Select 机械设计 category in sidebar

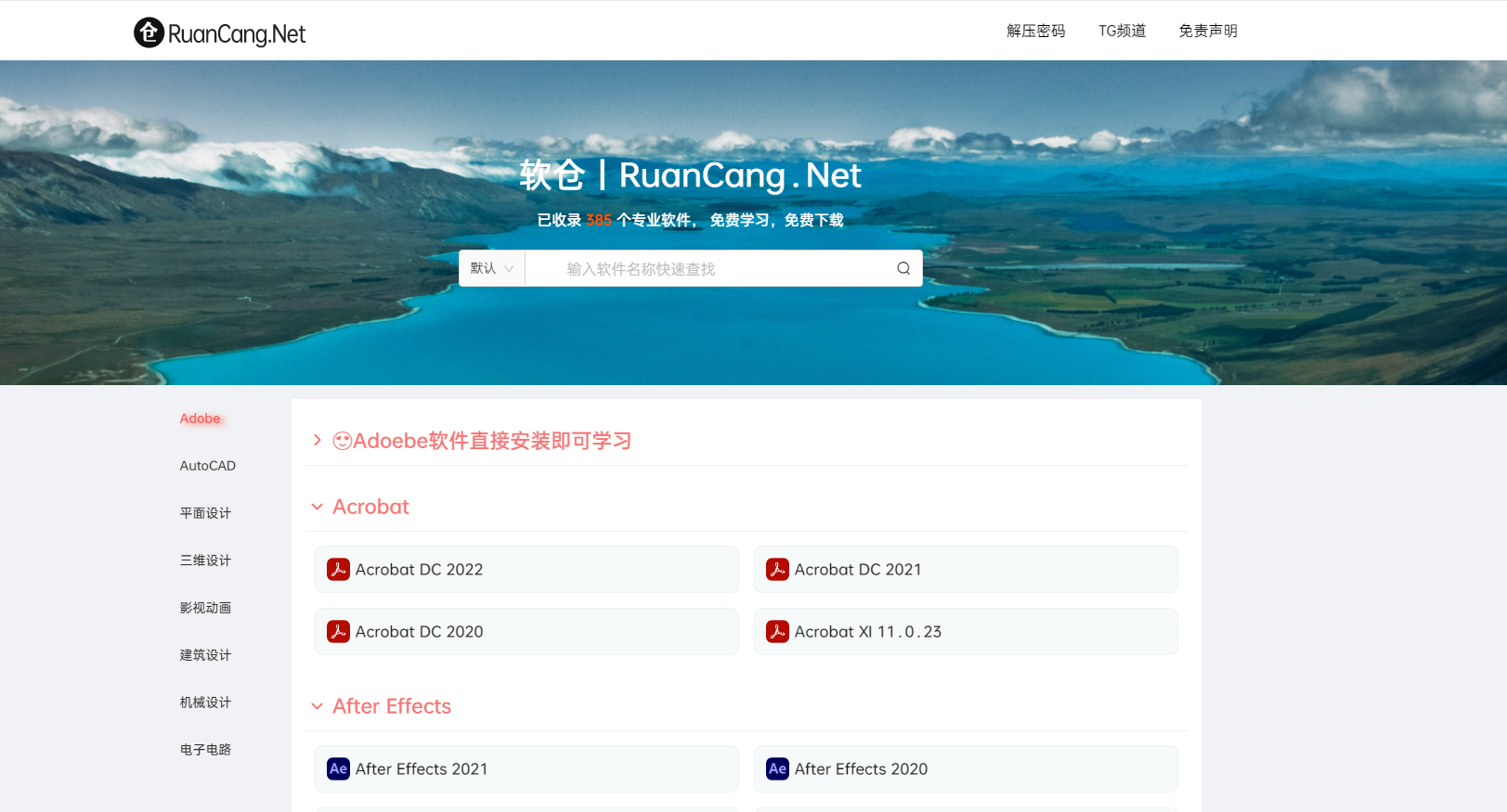click(x=205, y=702)
